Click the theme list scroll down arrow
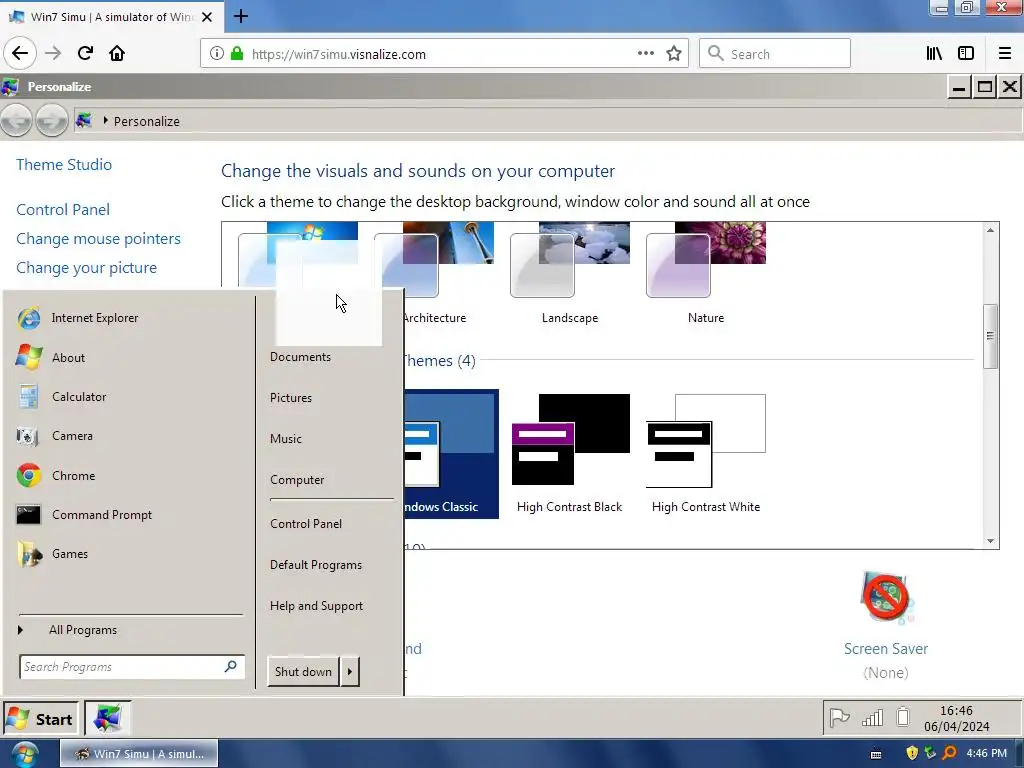 click(990, 540)
